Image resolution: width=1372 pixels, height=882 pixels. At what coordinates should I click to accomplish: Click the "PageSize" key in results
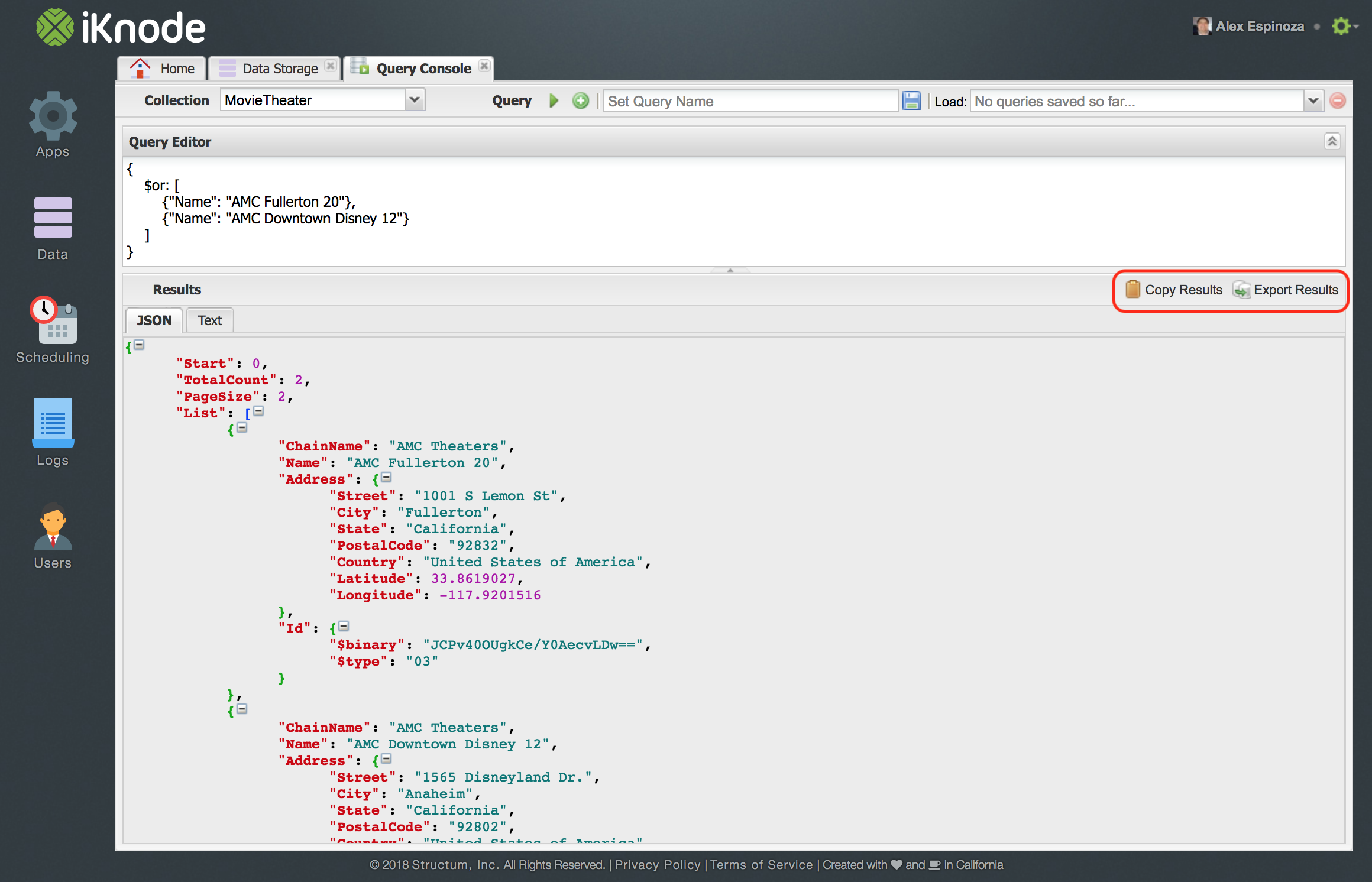pos(218,396)
